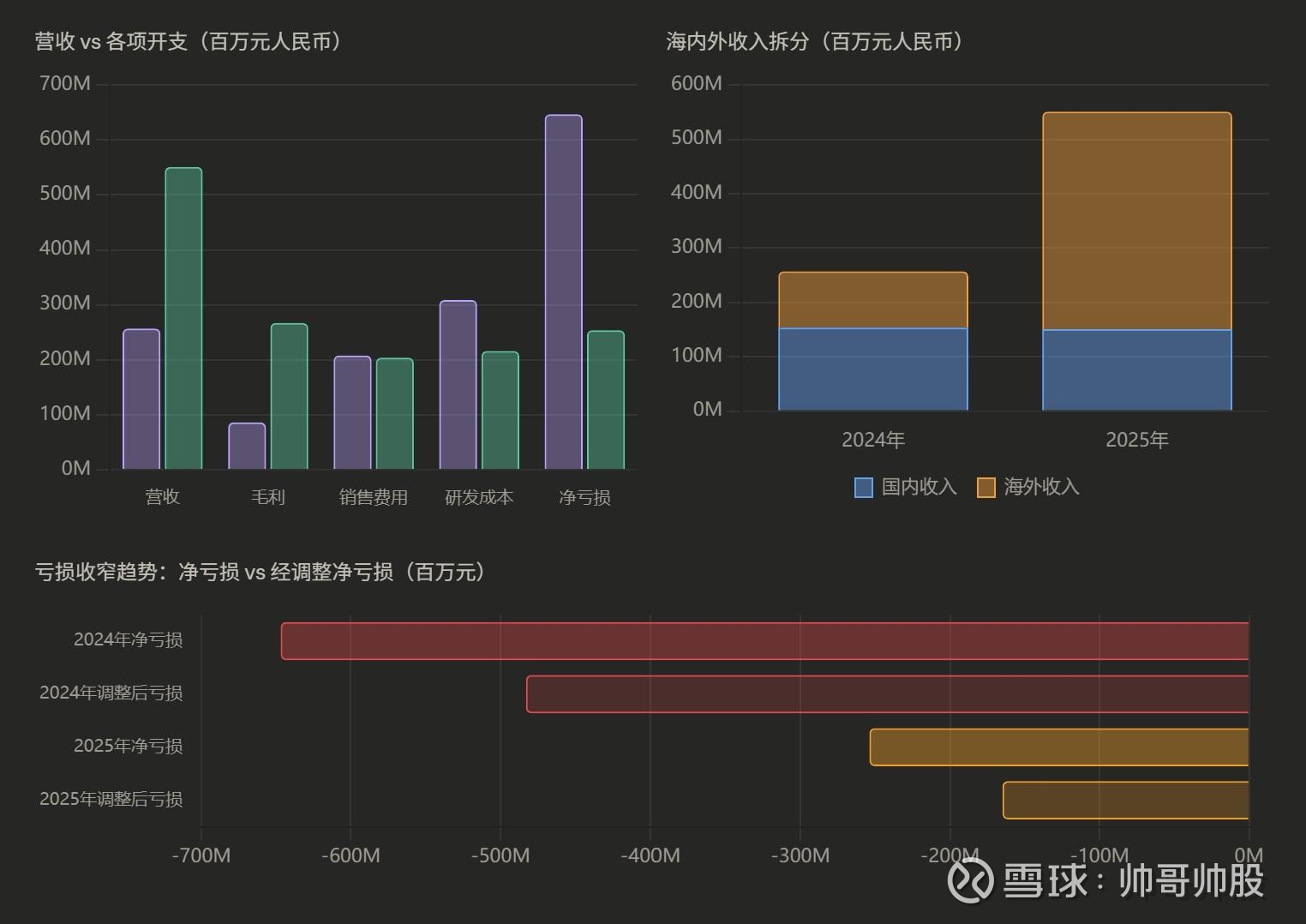The image size is (1306, 924).
Task: Click the blue domestic segment of the 2025年 stacked bar
Action: (x=1137, y=370)
